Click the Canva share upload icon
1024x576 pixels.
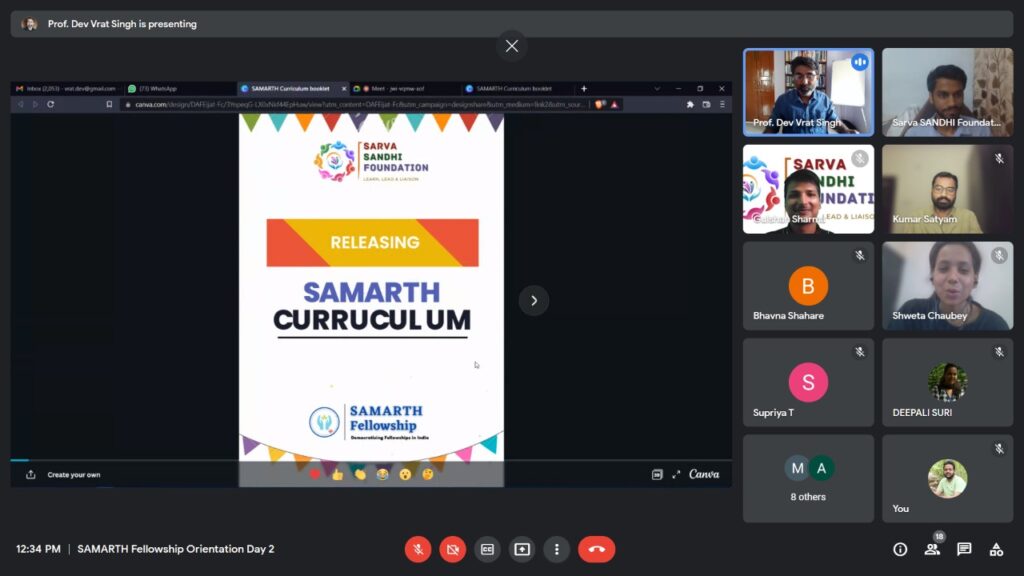pyautogui.click(x=31, y=475)
